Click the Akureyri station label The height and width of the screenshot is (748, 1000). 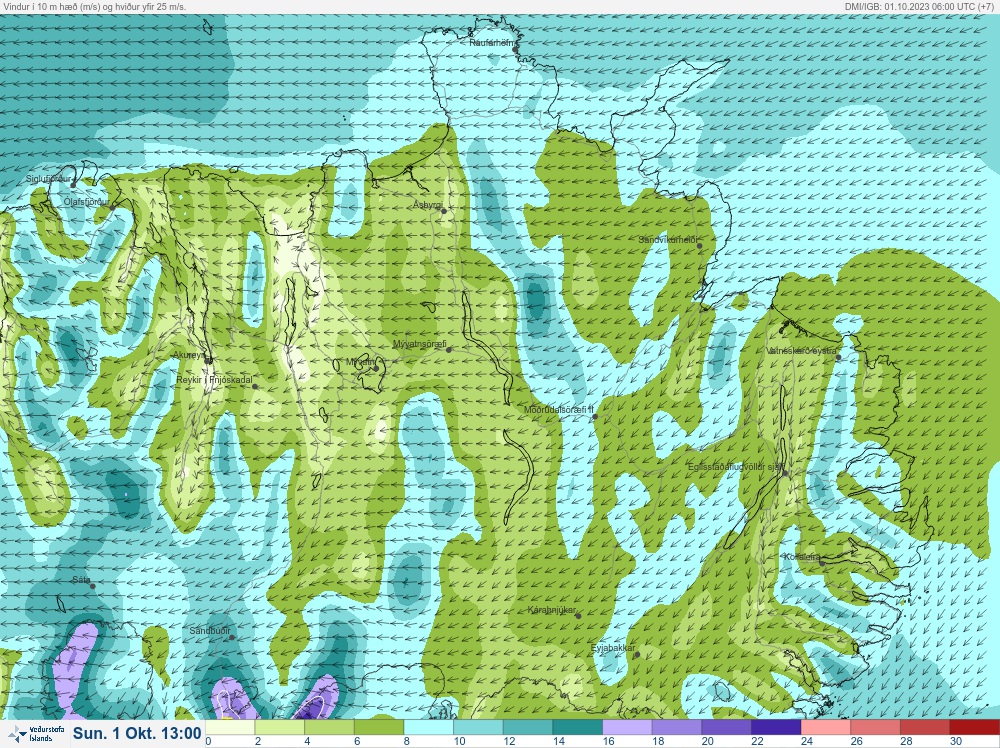189,355
